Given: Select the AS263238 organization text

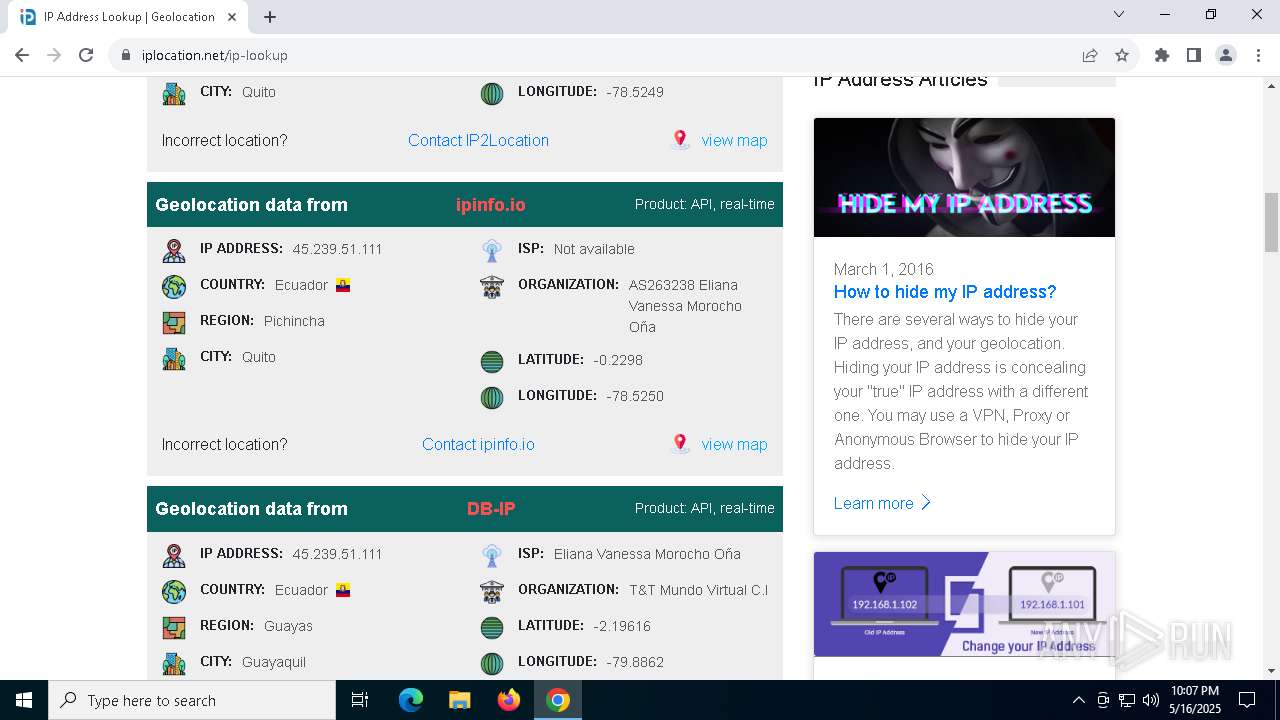Looking at the screenshot, I should [x=685, y=306].
